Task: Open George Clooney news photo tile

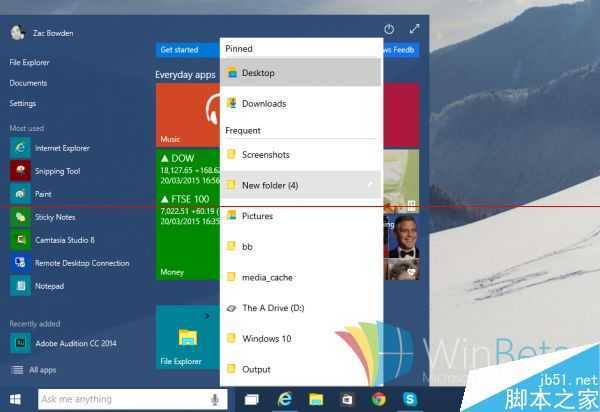Action: (x=402, y=236)
